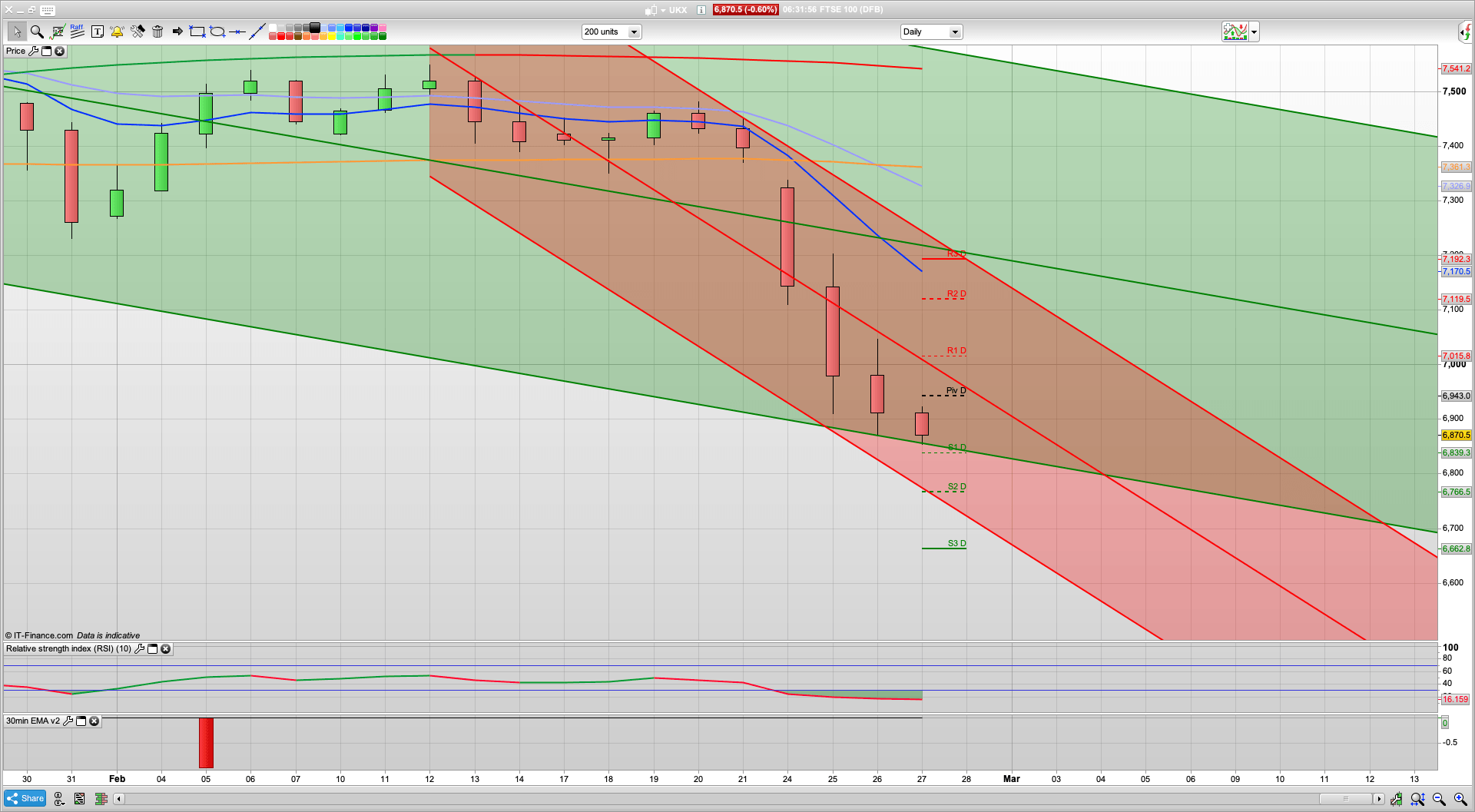Click the UKX instrument label
The width and height of the screenshot is (1475, 812).
[x=678, y=10]
